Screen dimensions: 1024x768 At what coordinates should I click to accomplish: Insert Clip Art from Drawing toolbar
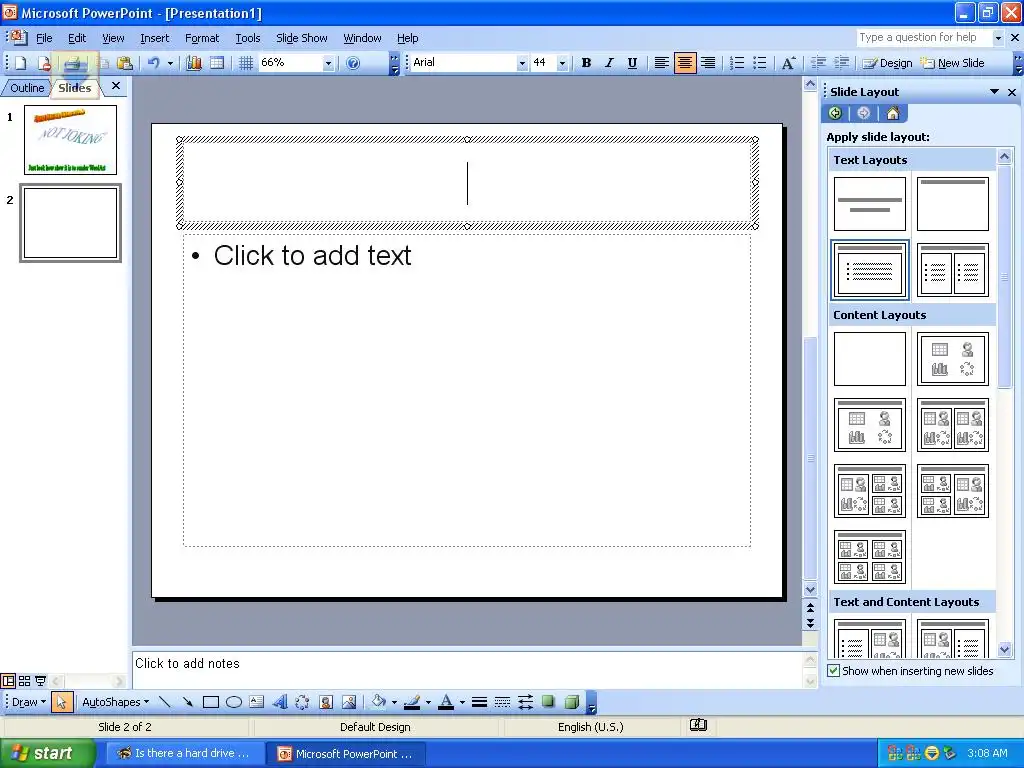click(x=326, y=702)
